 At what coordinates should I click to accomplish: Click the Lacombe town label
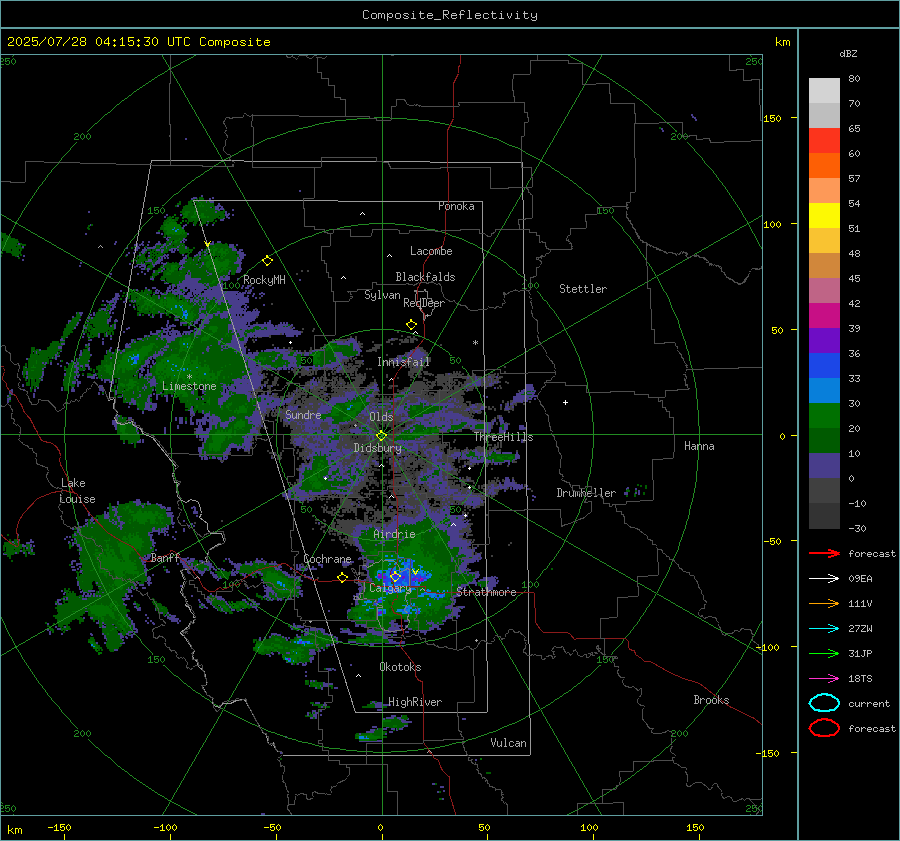pos(431,251)
